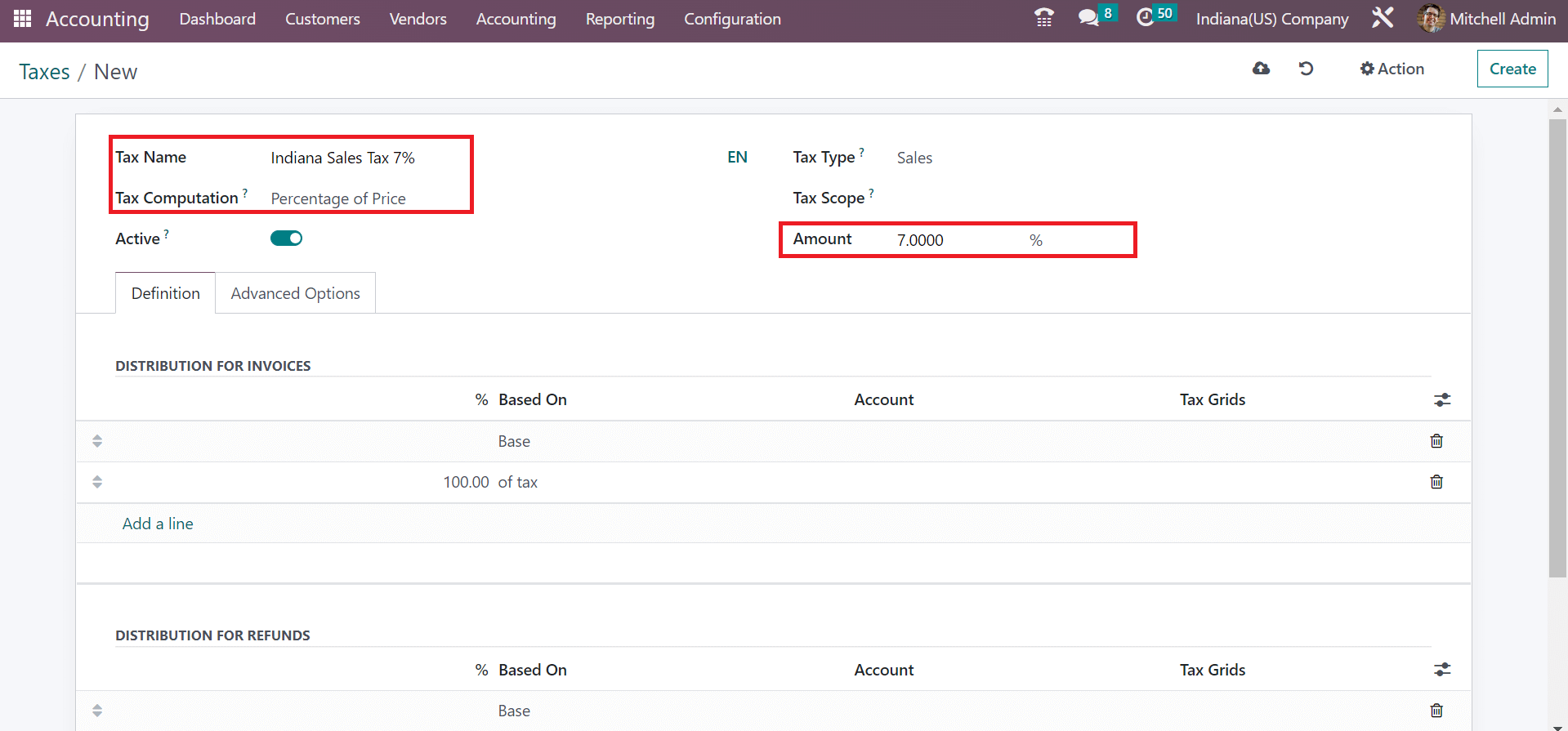Switch to the Advanced Options tab
Viewport: 1568px width, 731px height.
(295, 293)
